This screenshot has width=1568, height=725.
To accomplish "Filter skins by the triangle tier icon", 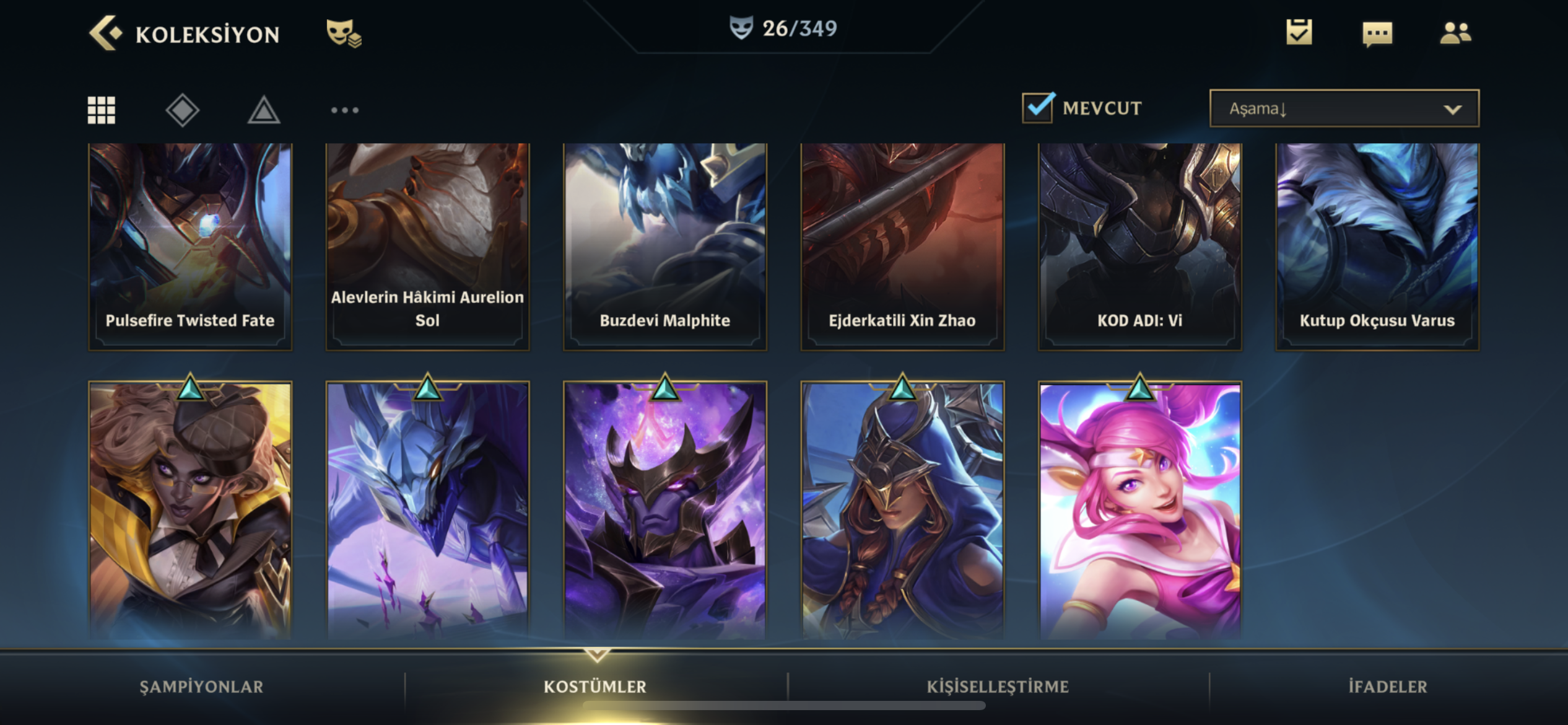I will 264,110.
